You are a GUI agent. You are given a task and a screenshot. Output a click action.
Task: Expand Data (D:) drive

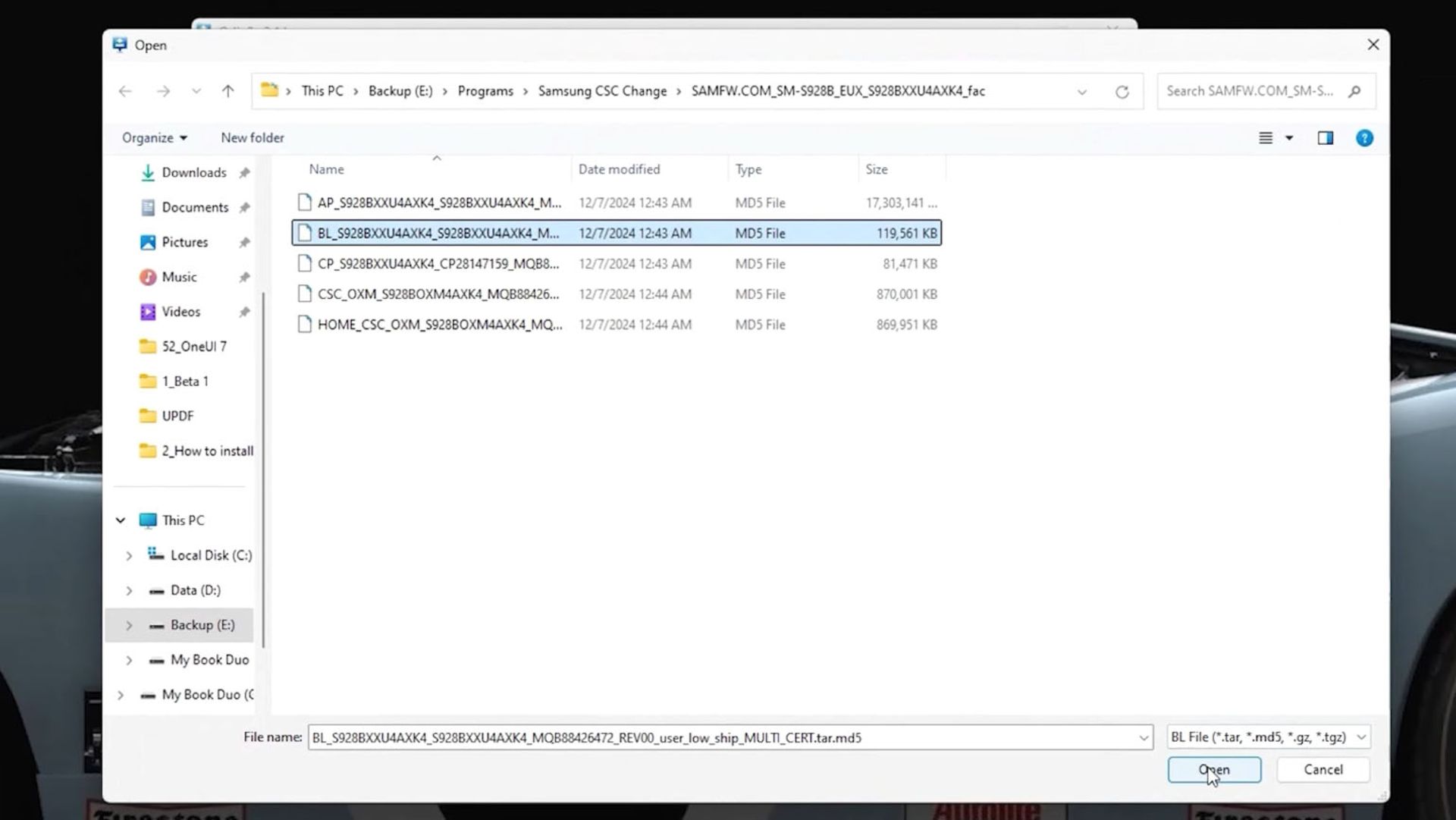coord(129,591)
